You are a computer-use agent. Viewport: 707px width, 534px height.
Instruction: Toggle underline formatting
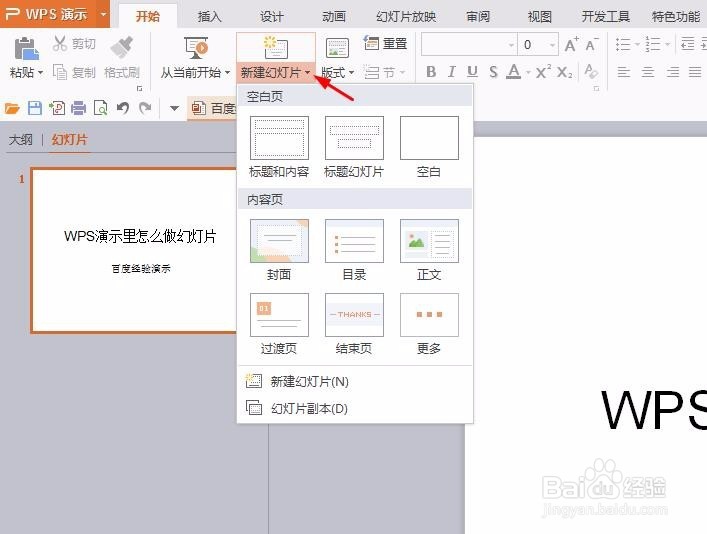coord(472,72)
